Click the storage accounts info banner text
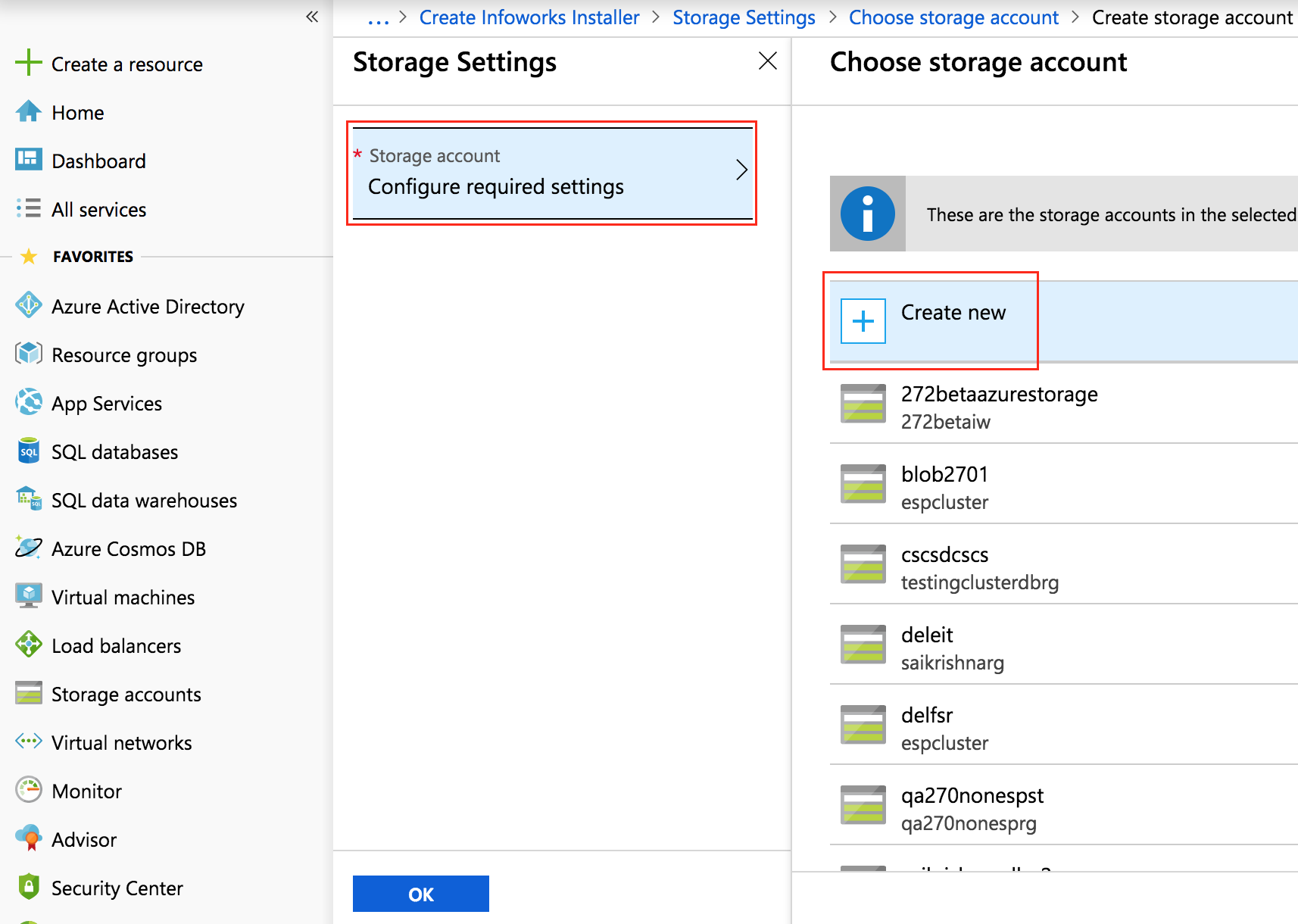The width and height of the screenshot is (1298, 924). (1112, 215)
